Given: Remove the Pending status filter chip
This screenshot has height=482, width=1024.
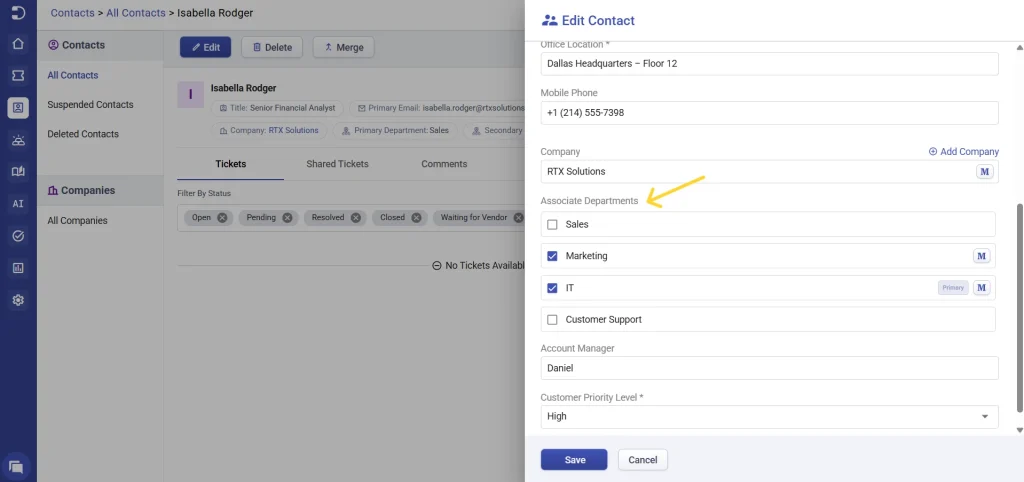Looking at the screenshot, I should pyautogui.click(x=287, y=217).
